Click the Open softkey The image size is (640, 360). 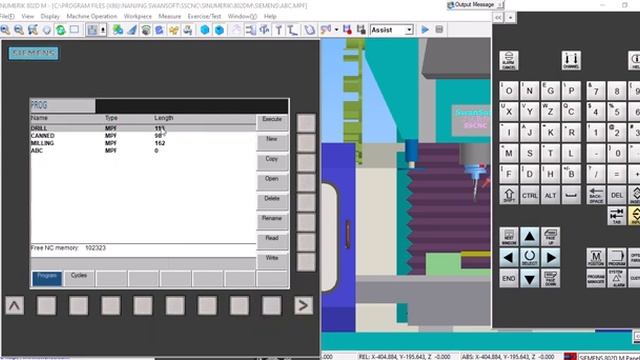click(x=272, y=182)
